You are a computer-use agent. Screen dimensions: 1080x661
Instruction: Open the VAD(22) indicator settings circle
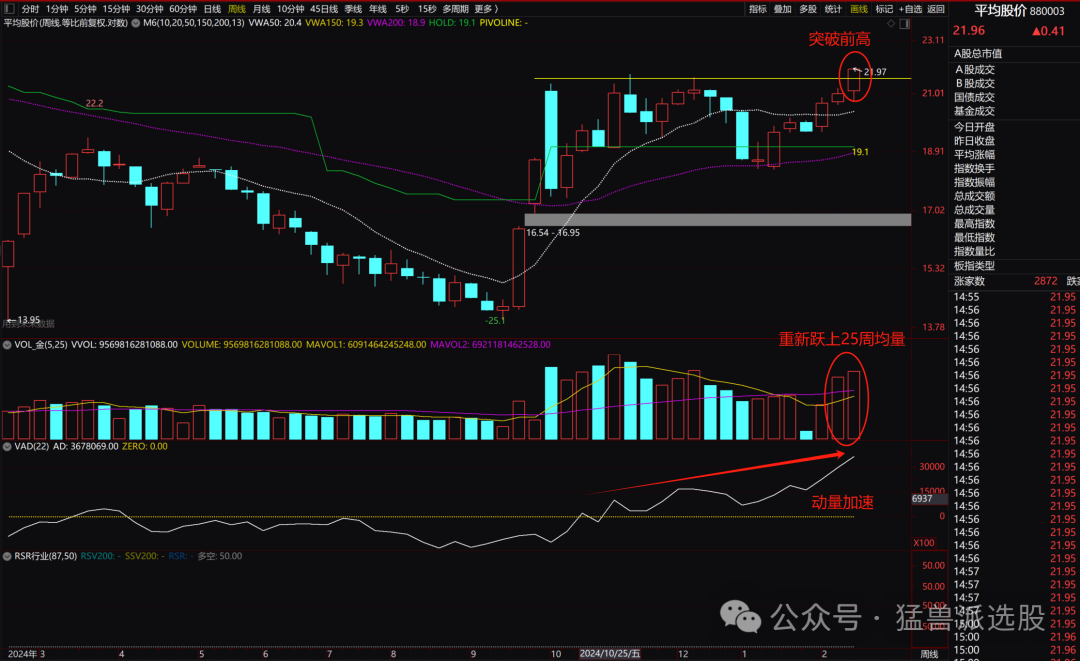[x=7, y=446]
